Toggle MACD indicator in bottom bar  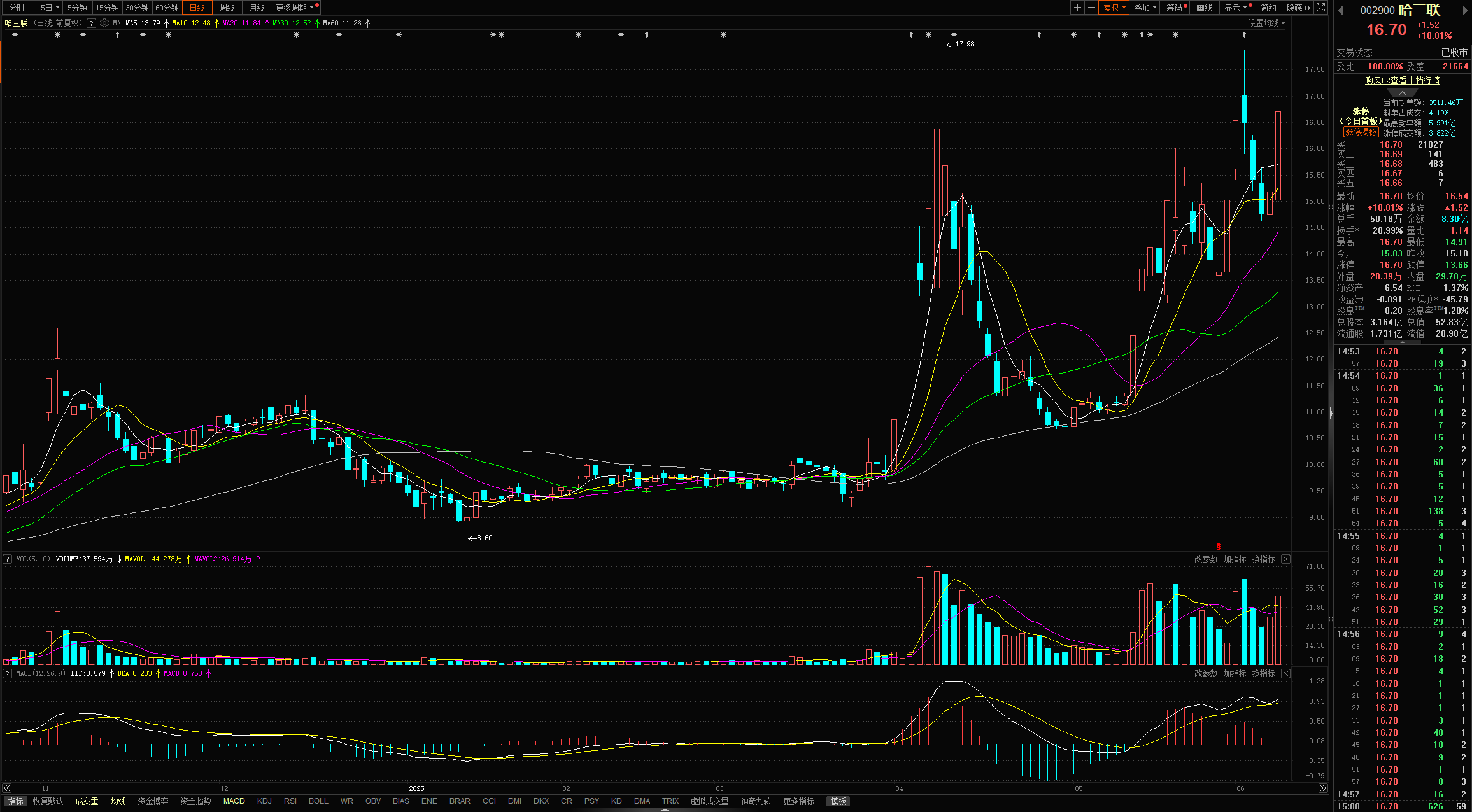tap(234, 801)
